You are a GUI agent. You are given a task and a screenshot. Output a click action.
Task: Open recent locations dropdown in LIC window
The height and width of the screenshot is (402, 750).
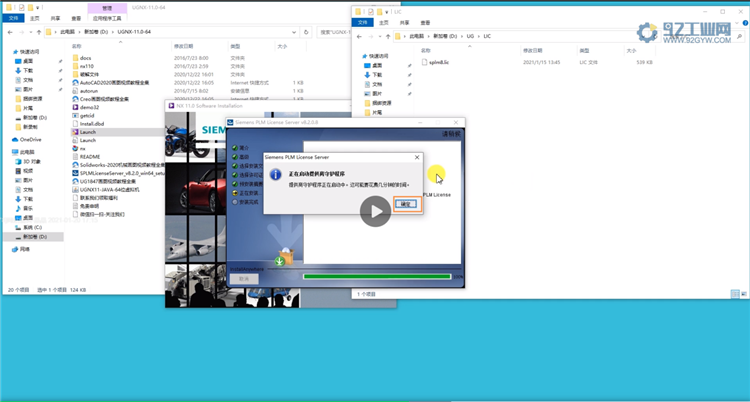[x=378, y=36]
